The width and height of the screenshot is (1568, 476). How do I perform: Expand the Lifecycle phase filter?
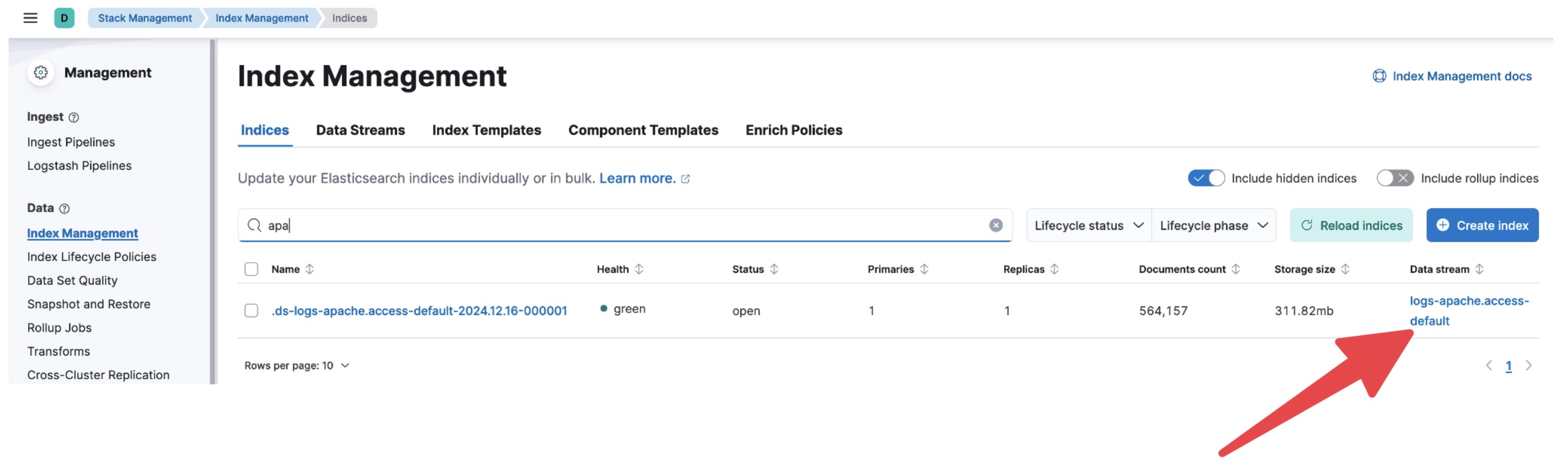(x=1213, y=225)
